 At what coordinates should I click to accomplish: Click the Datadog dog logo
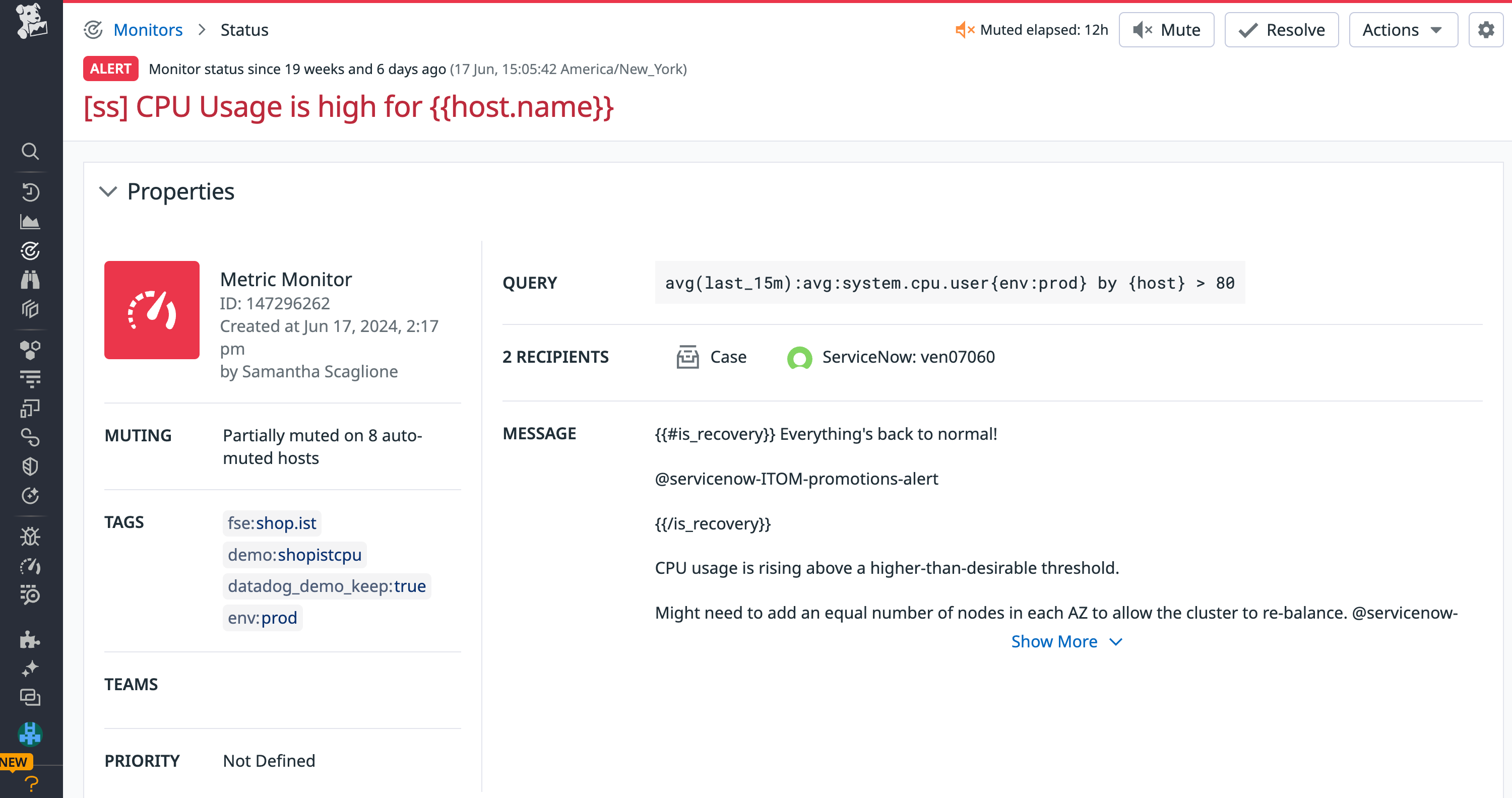[31, 22]
